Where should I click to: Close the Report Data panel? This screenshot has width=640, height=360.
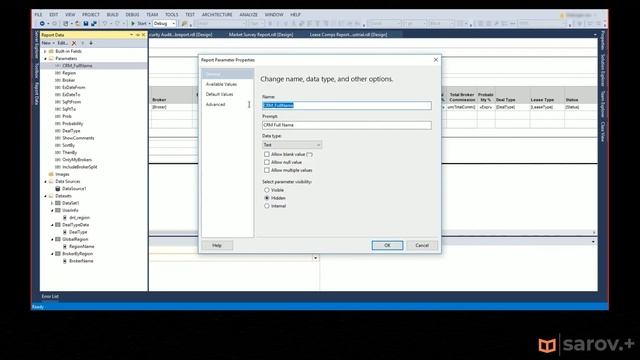click(143, 35)
